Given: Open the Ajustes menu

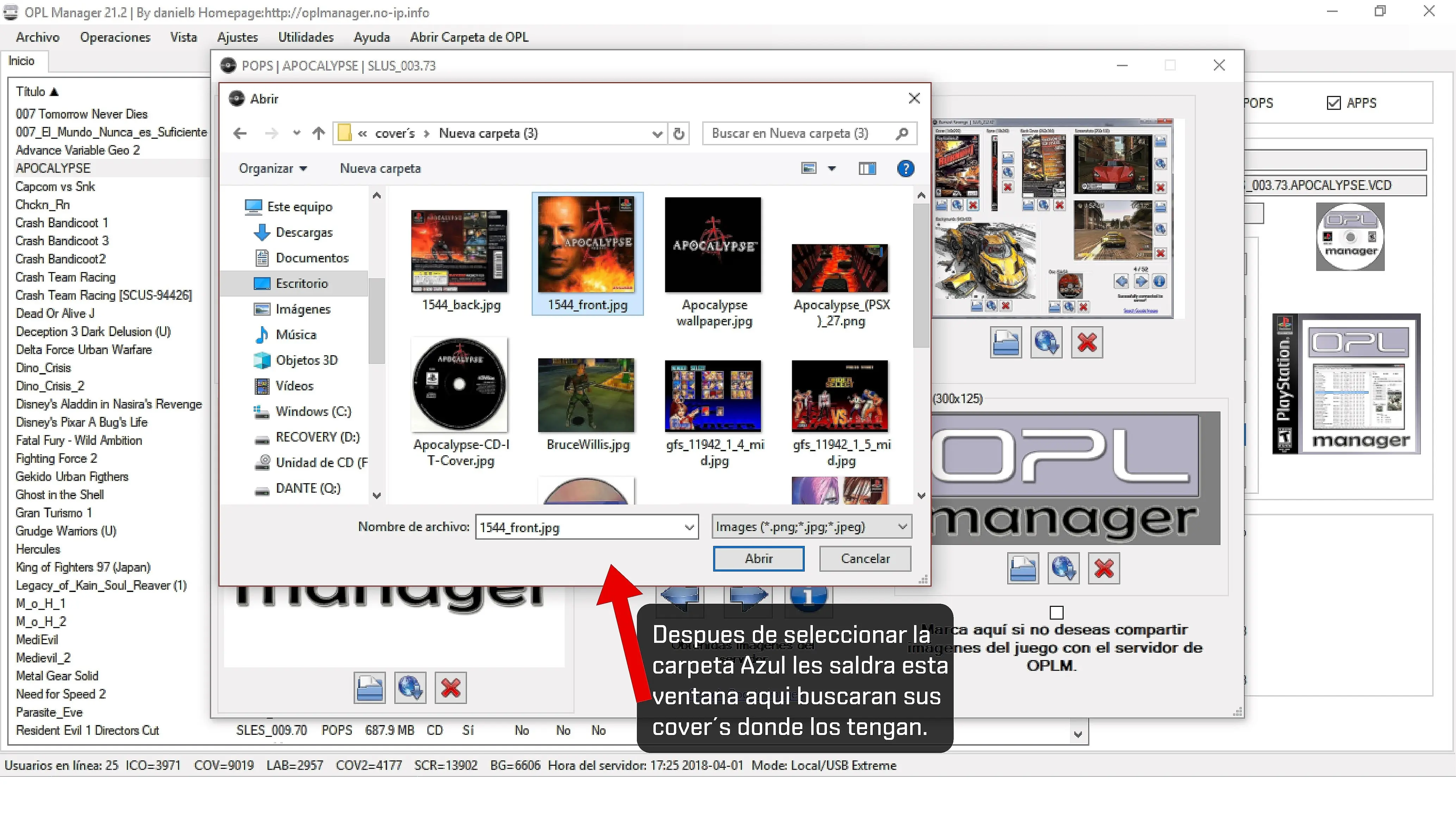Looking at the screenshot, I should click(237, 37).
